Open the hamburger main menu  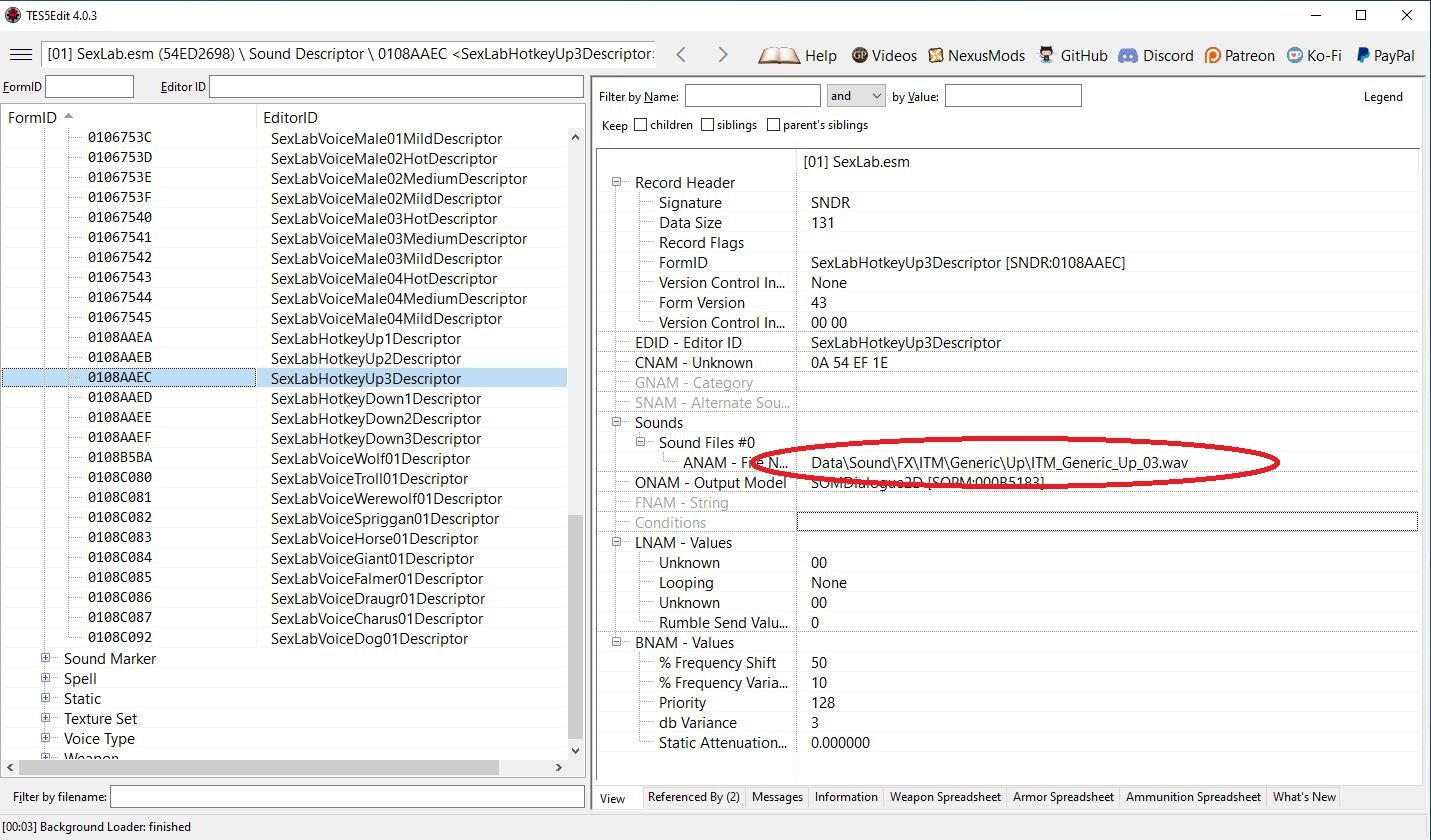click(20, 54)
